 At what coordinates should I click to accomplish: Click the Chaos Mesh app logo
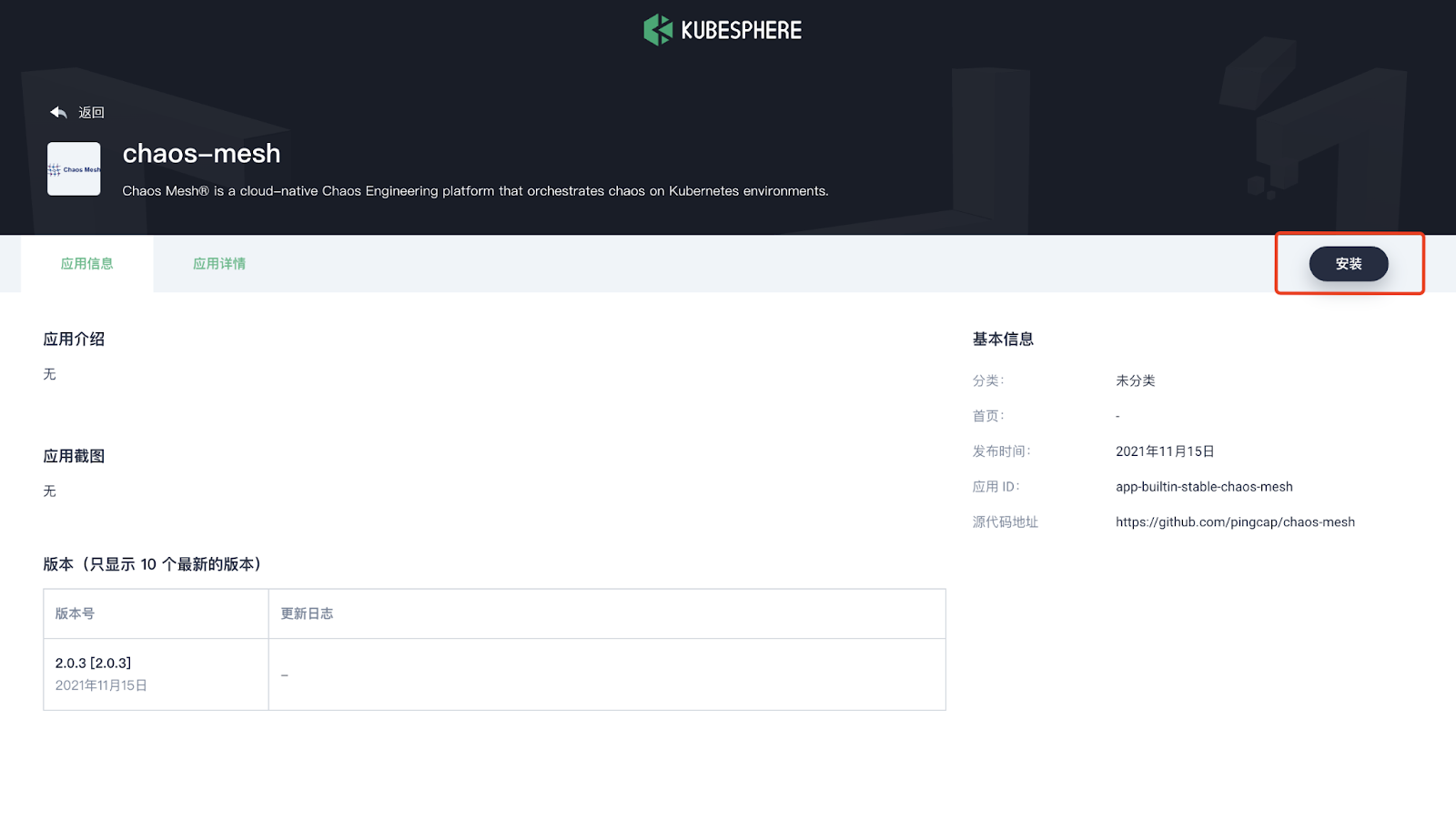pos(74,168)
